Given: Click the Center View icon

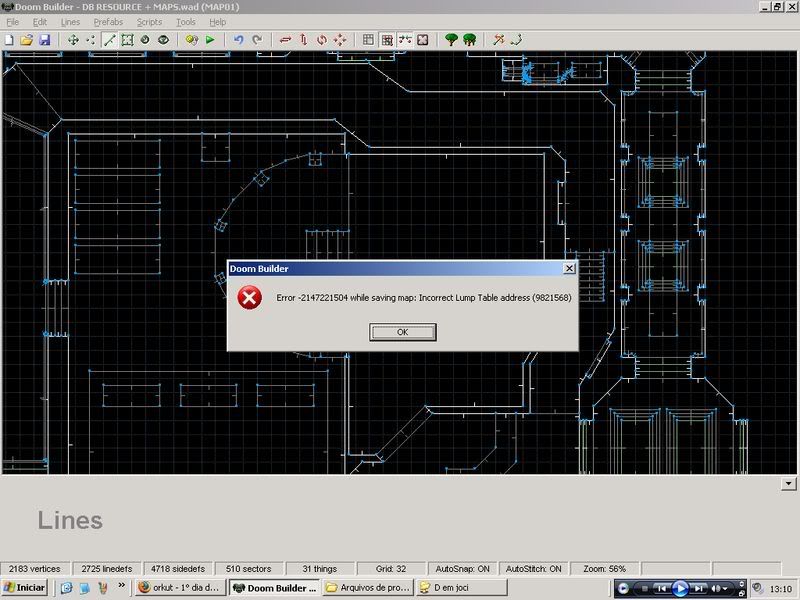Looking at the screenshot, I should pos(422,40).
